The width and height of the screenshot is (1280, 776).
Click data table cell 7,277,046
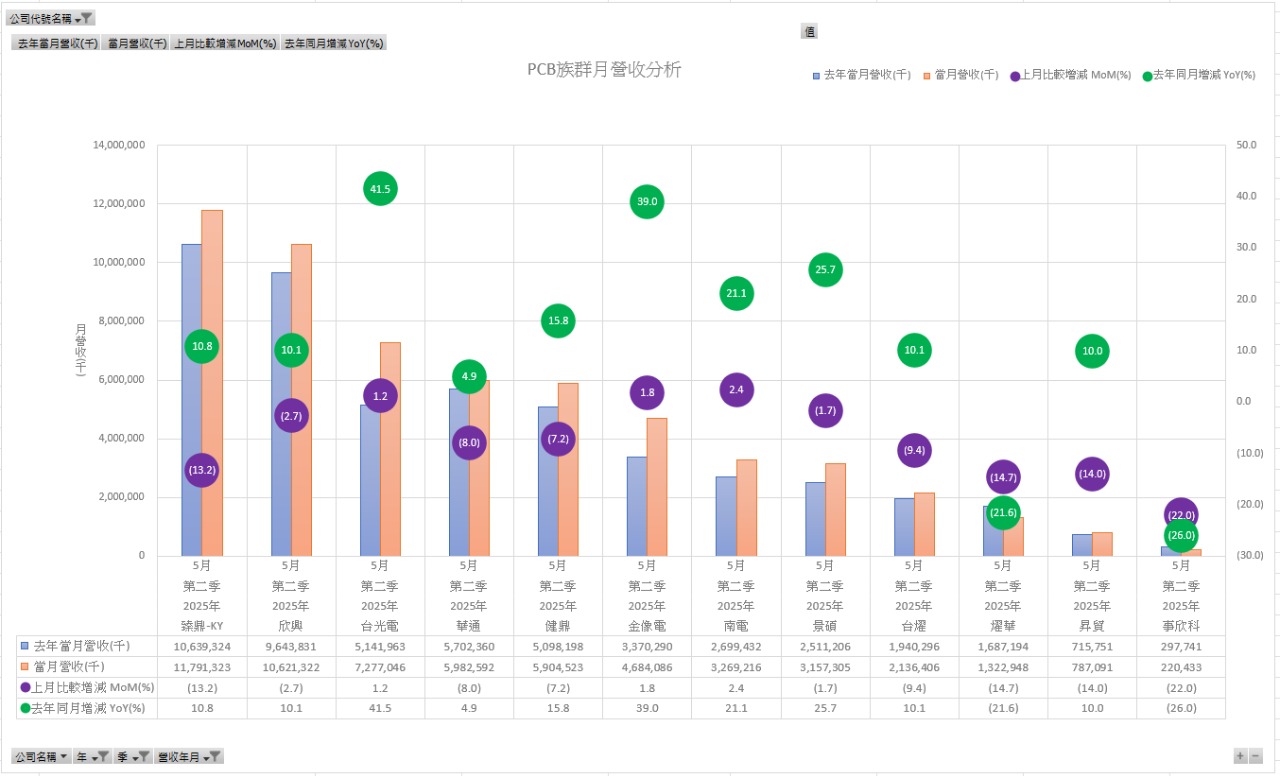tap(380, 666)
